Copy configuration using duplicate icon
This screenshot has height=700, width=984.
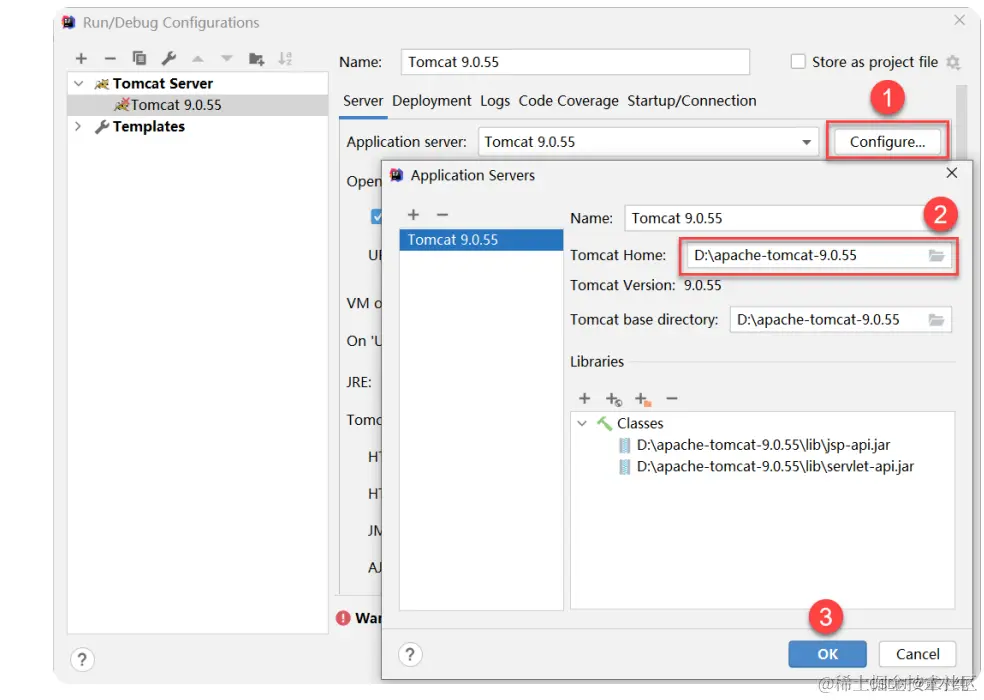click(139, 58)
